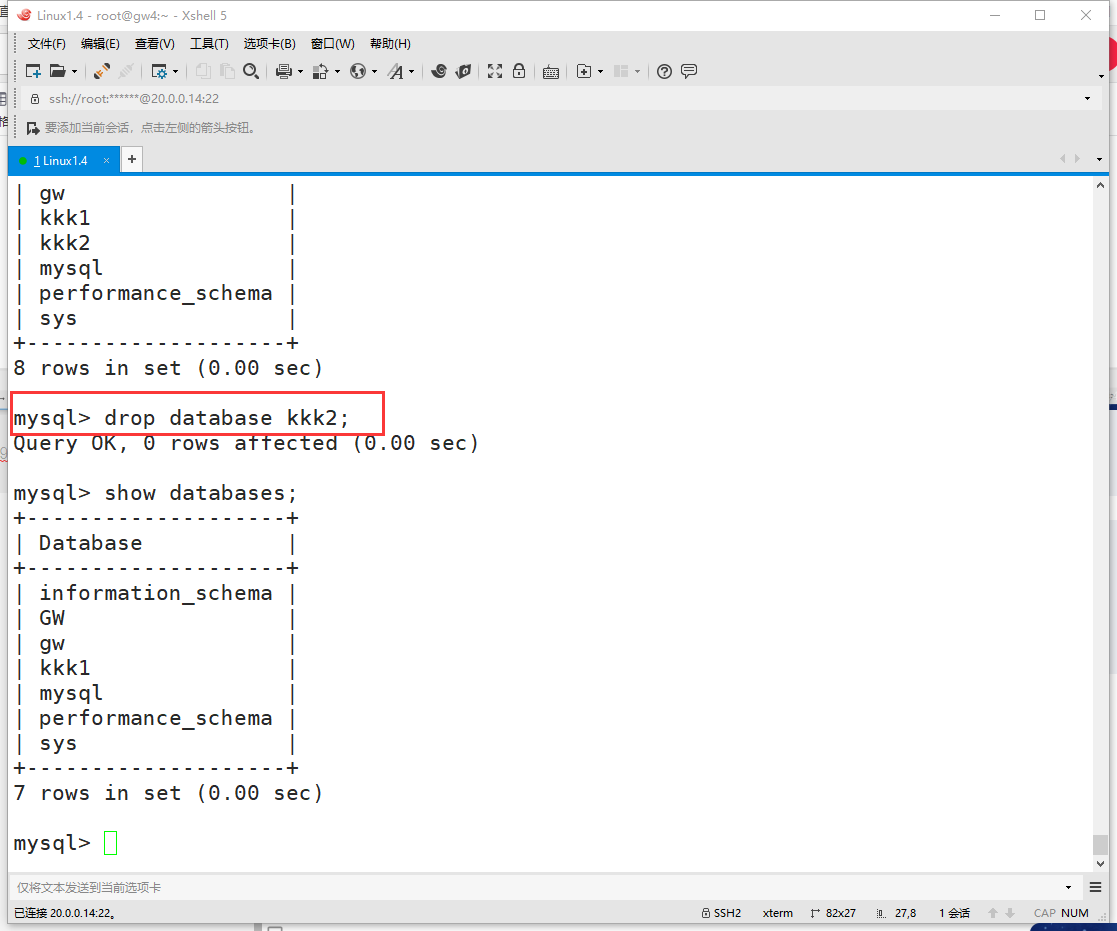1117x931 pixels.
Task: Expand the globe encoding dropdown arrow
Action: [x=375, y=72]
